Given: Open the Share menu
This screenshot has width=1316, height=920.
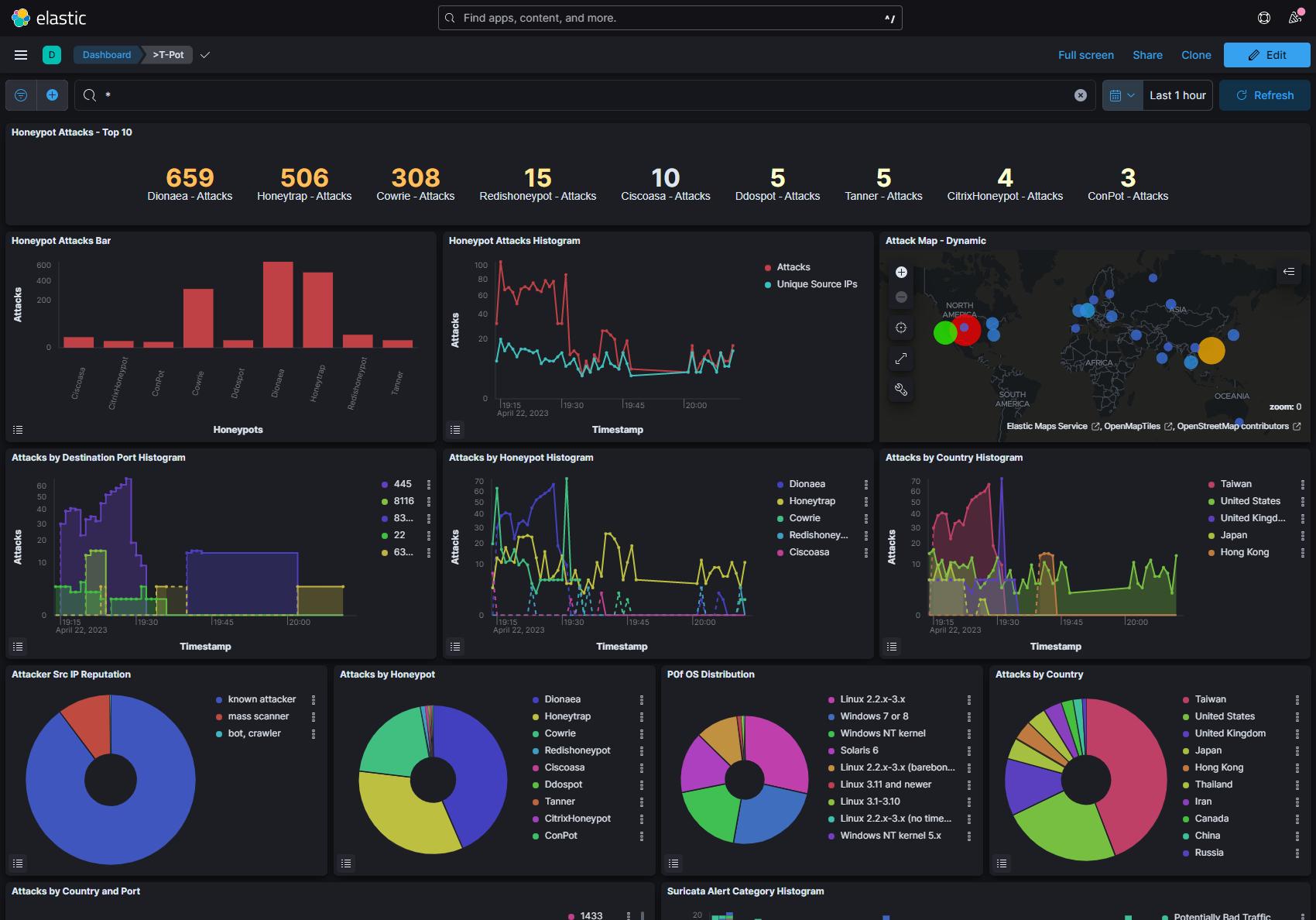Looking at the screenshot, I should point(1147,55).
